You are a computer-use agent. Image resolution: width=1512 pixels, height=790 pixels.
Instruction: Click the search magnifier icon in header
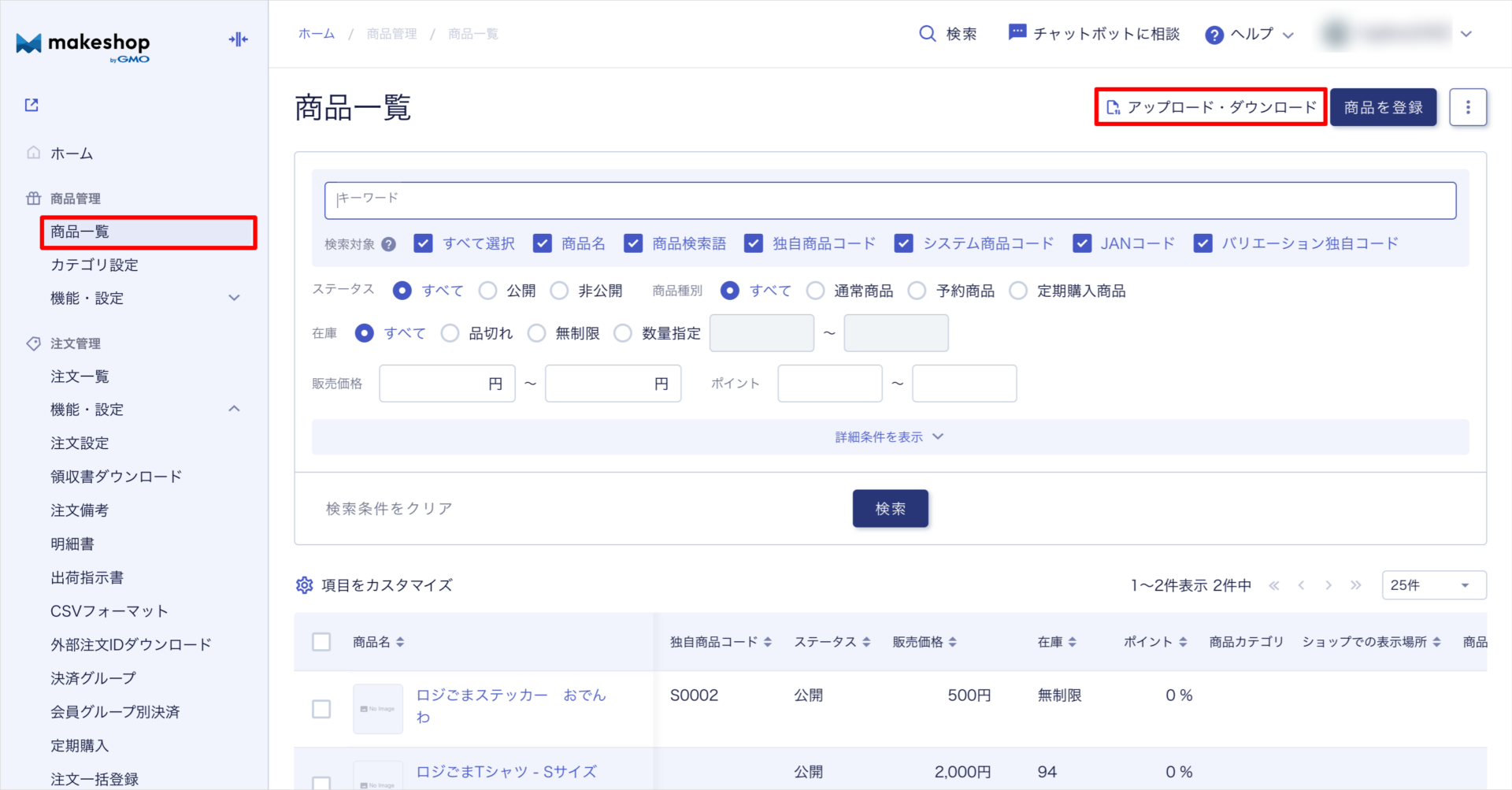[x=928, y=34]
